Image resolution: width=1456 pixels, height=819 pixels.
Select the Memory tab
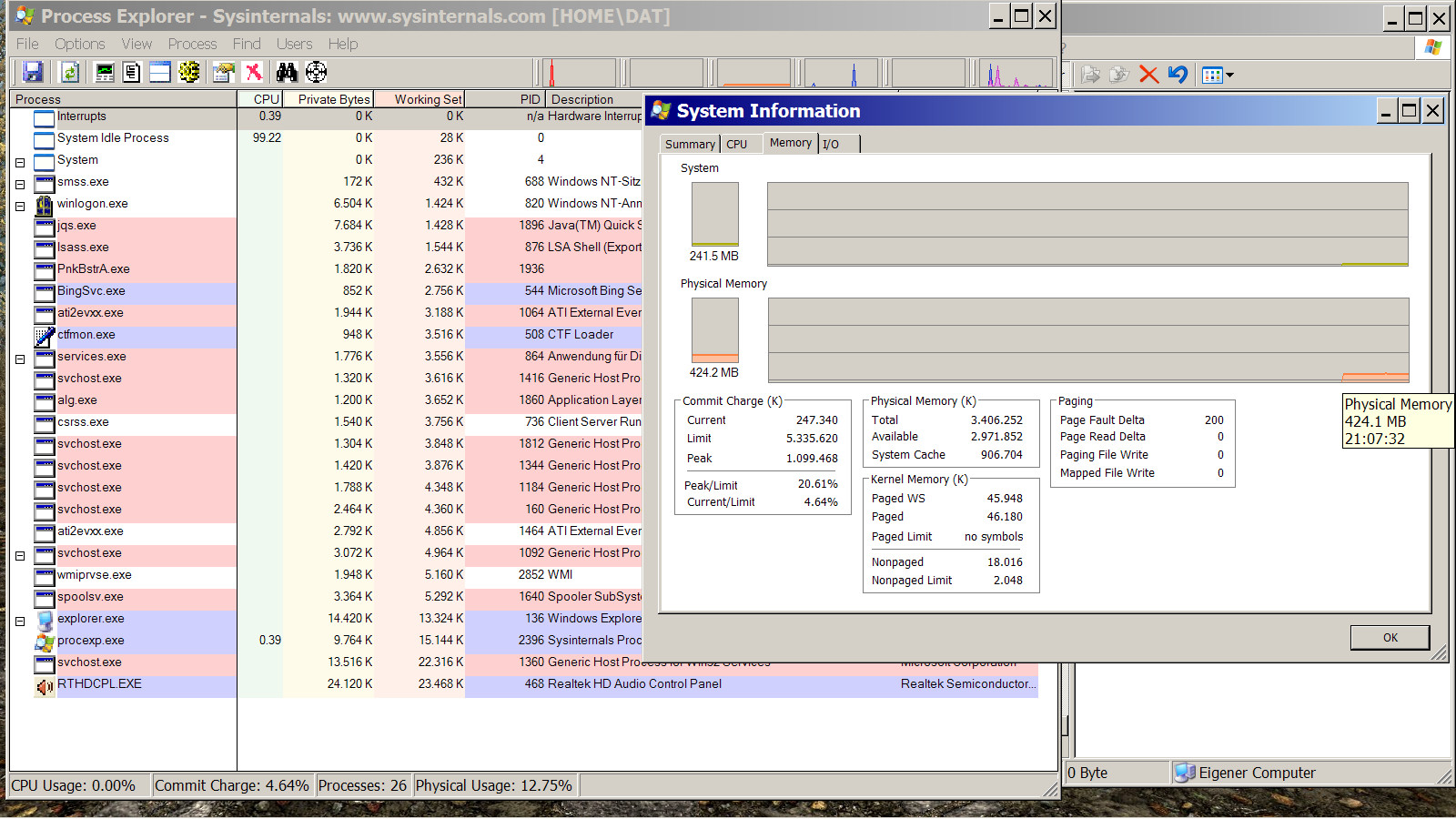tap(790, 142)
